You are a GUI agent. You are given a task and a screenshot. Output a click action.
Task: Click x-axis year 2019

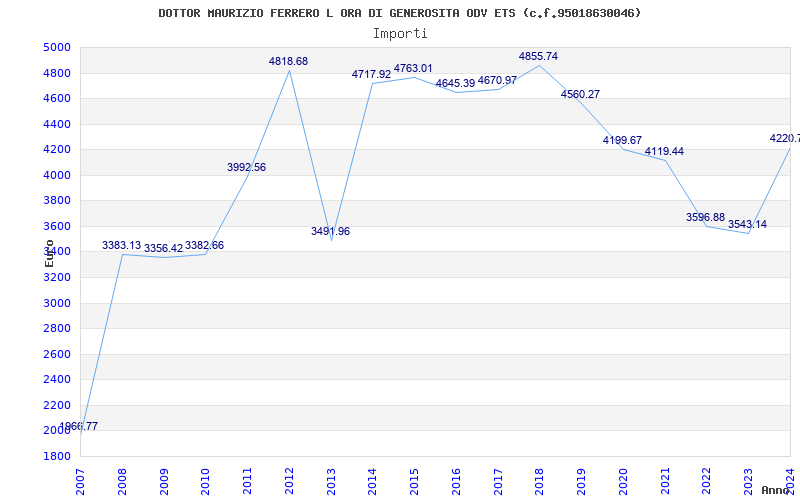582,482
